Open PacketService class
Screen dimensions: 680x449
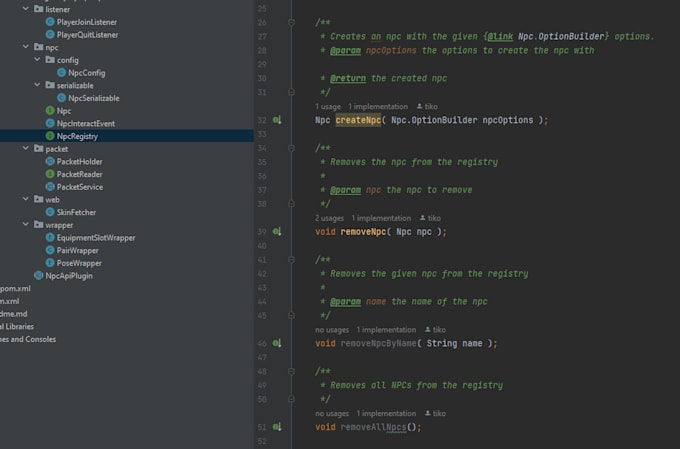coord(80,187)
